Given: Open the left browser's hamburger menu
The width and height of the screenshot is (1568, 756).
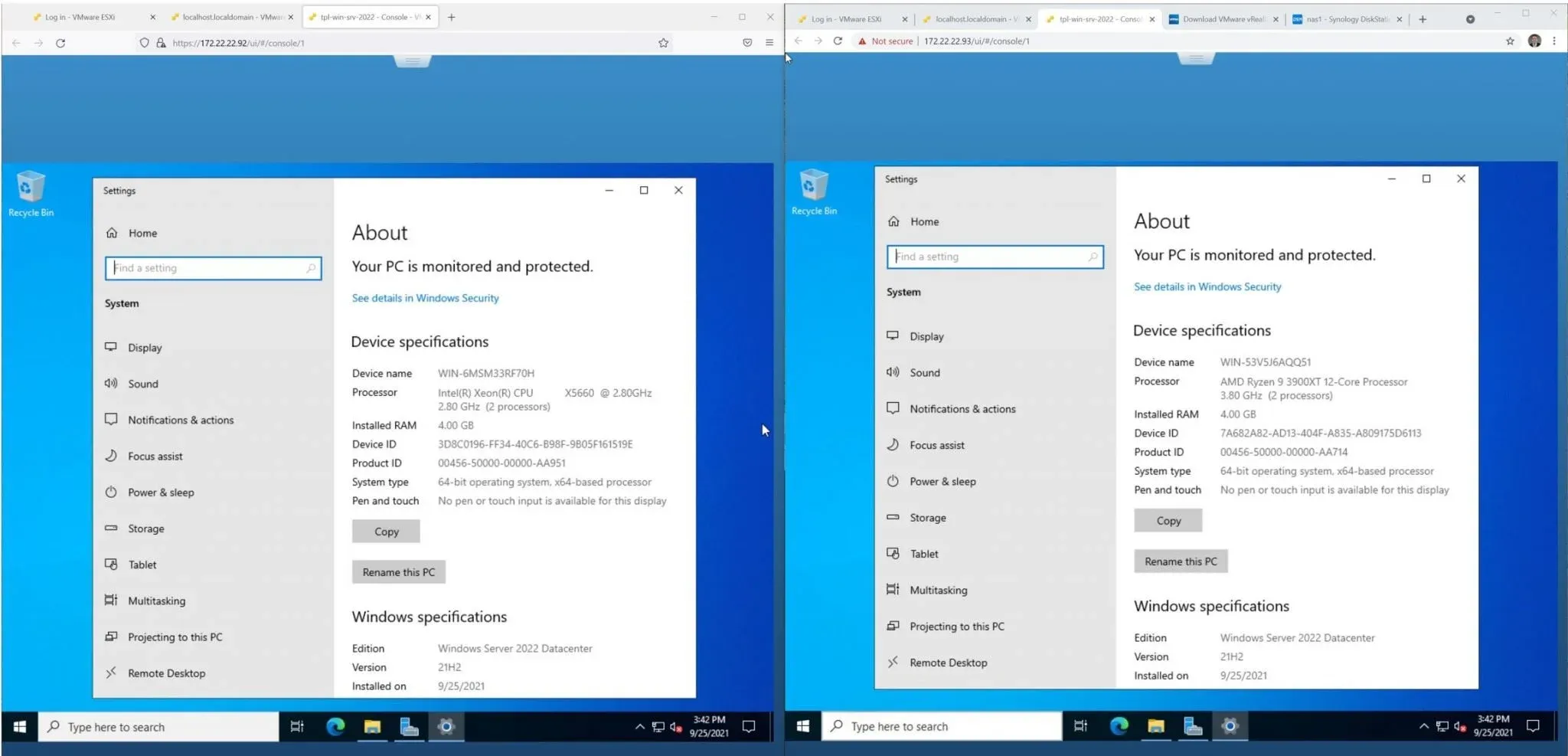Looking at the screenshot, I should (769, 43).
